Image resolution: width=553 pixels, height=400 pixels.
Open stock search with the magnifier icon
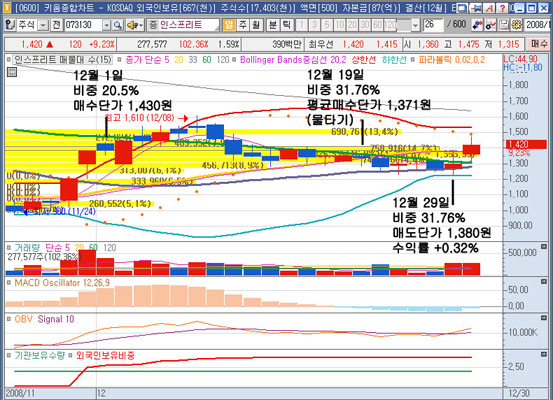coord(118,25)
